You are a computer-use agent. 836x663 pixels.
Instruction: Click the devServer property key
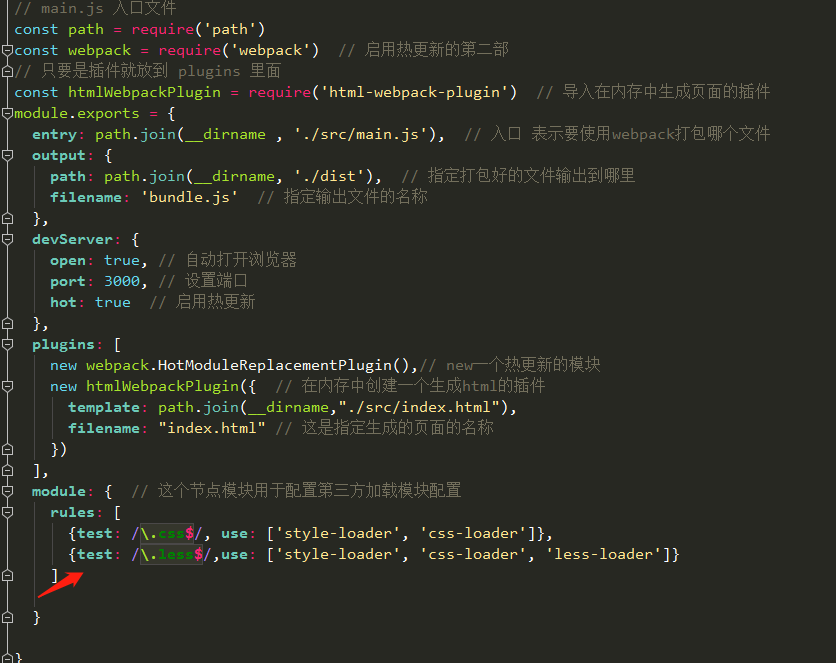click(73, 239)
